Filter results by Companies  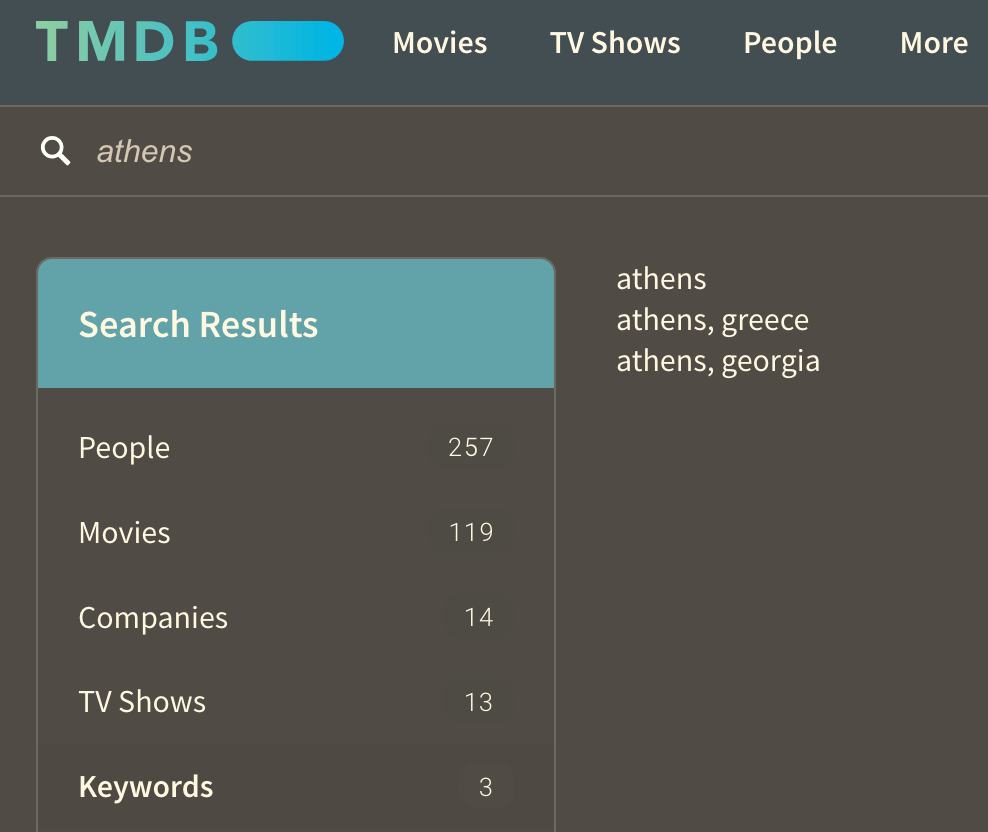click(x=153, y=617)
